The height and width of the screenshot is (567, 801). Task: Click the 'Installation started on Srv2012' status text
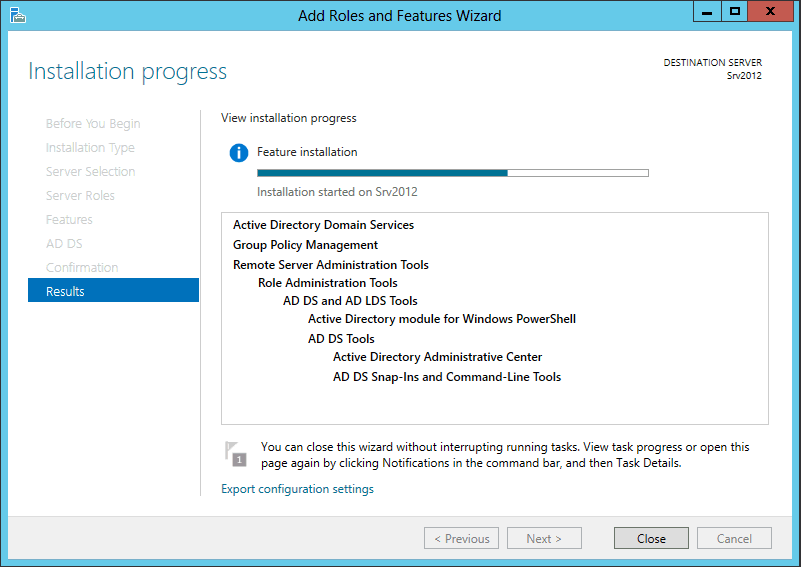click(337, 192)
